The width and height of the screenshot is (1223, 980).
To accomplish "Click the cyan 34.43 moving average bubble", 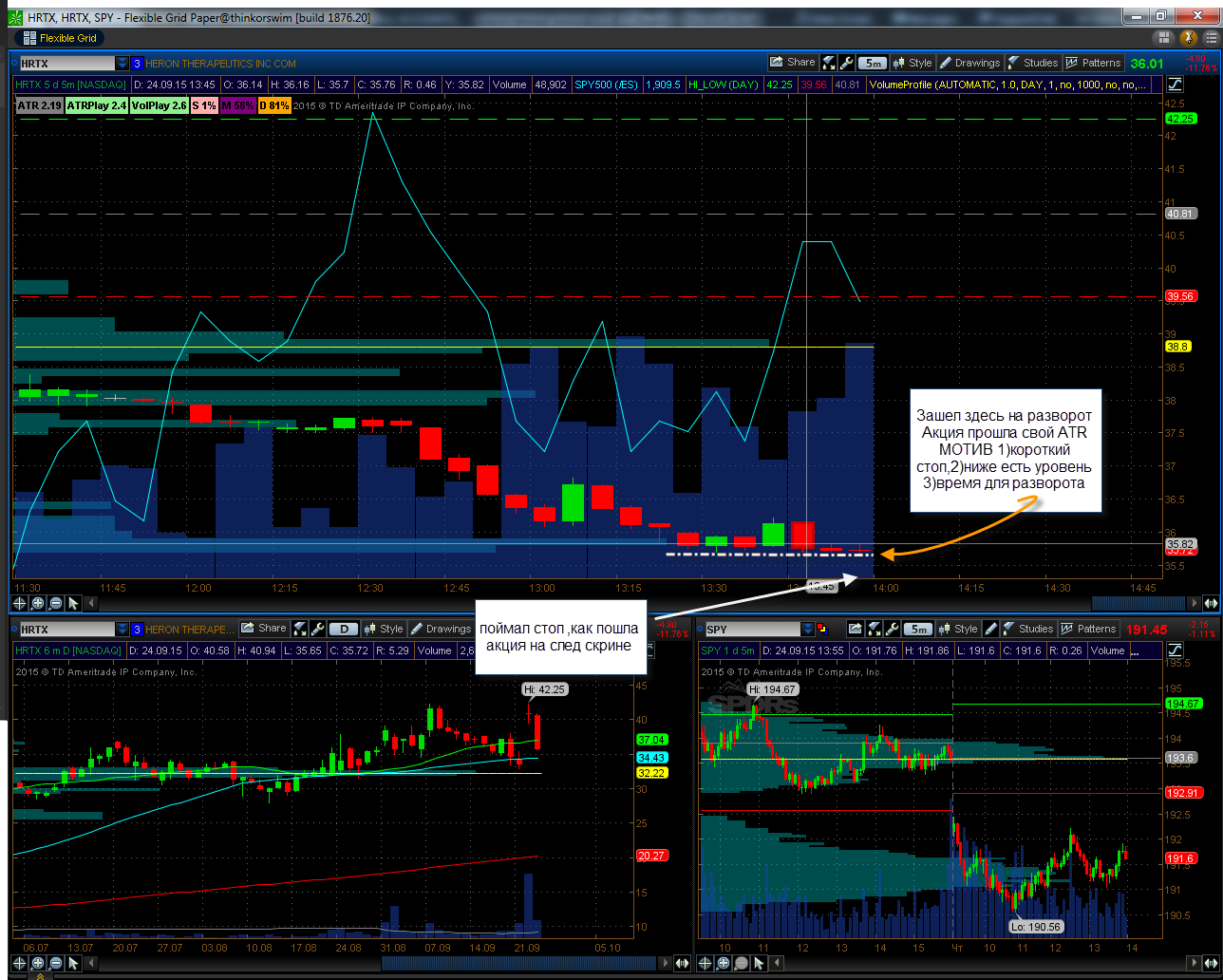I will pos(651,757).
